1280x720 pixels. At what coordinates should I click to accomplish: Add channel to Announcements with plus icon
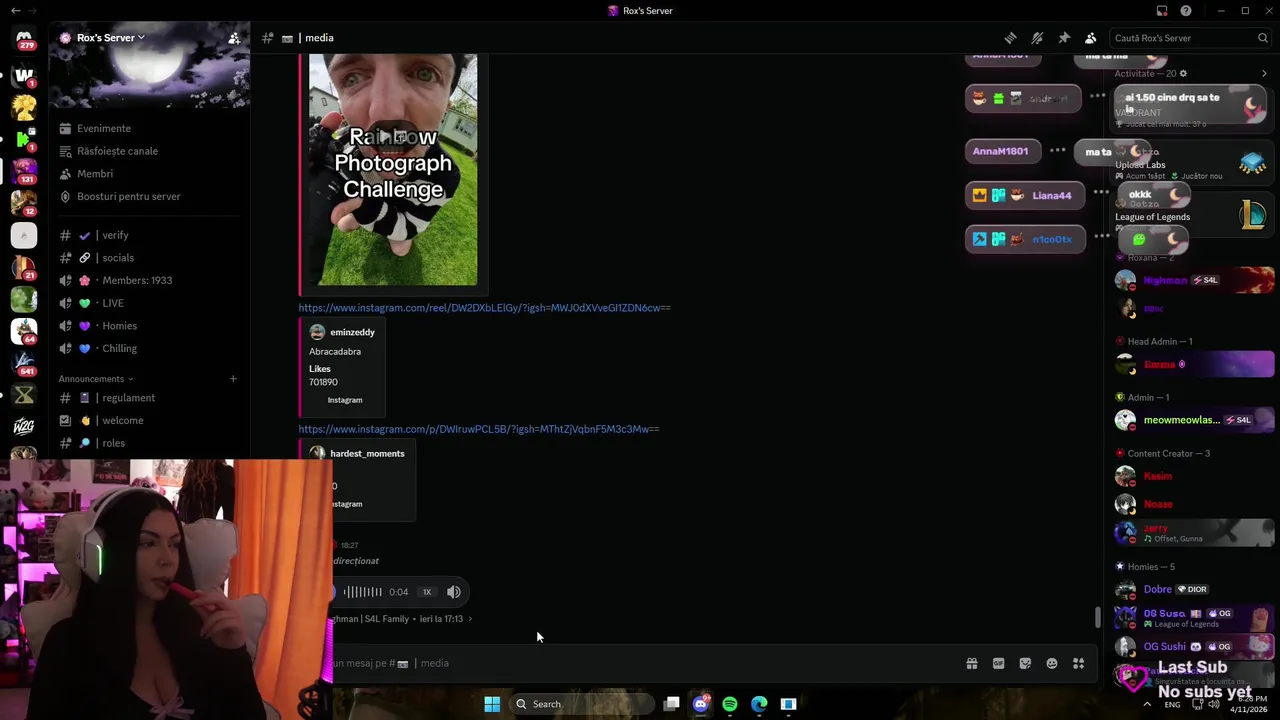click(233, 379)
